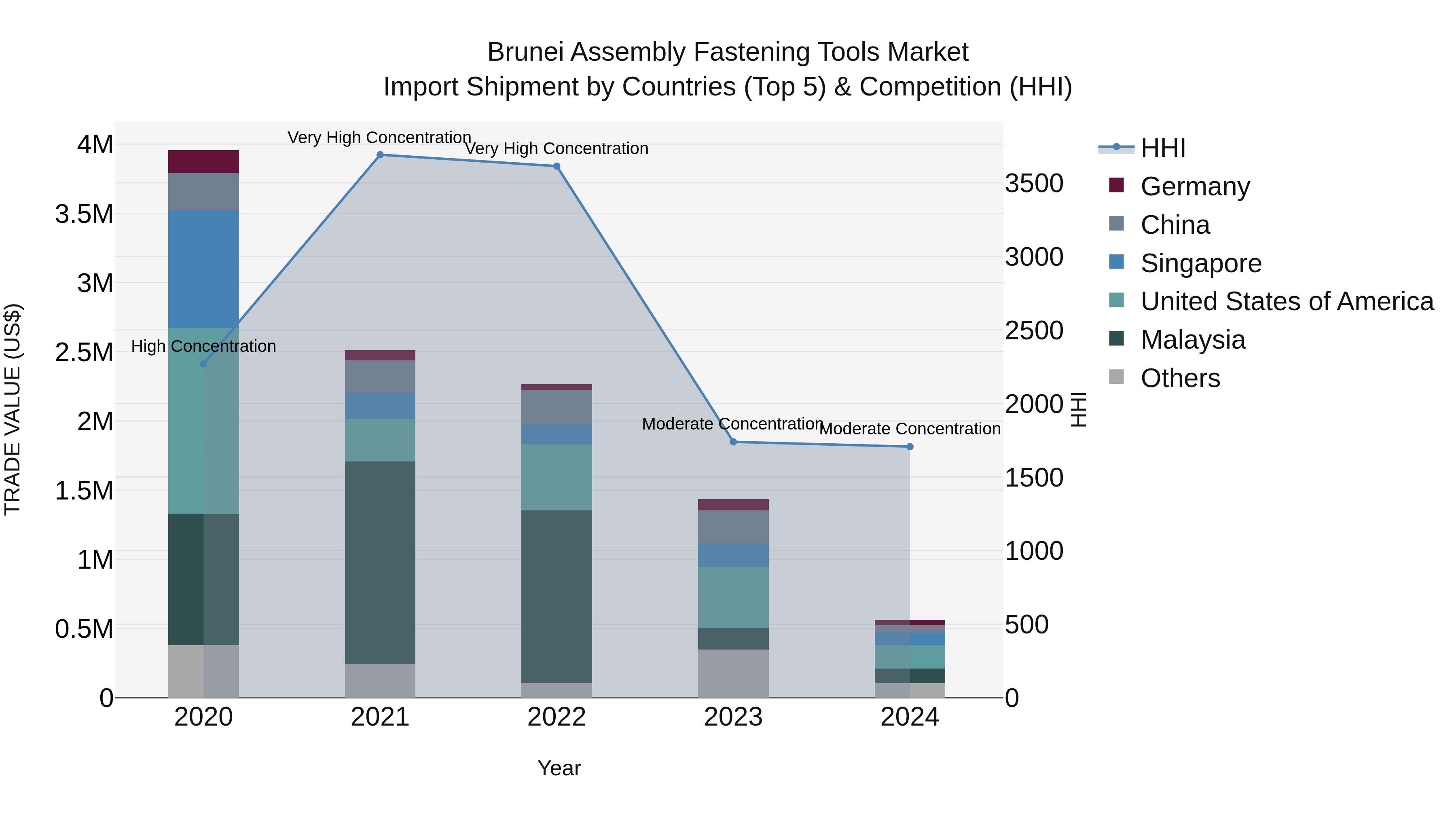Click the 2000 right-axis tick label

1034,404
